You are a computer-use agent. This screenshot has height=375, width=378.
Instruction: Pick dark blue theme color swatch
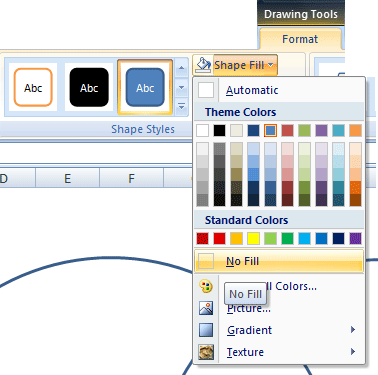[x=253, y=130]
